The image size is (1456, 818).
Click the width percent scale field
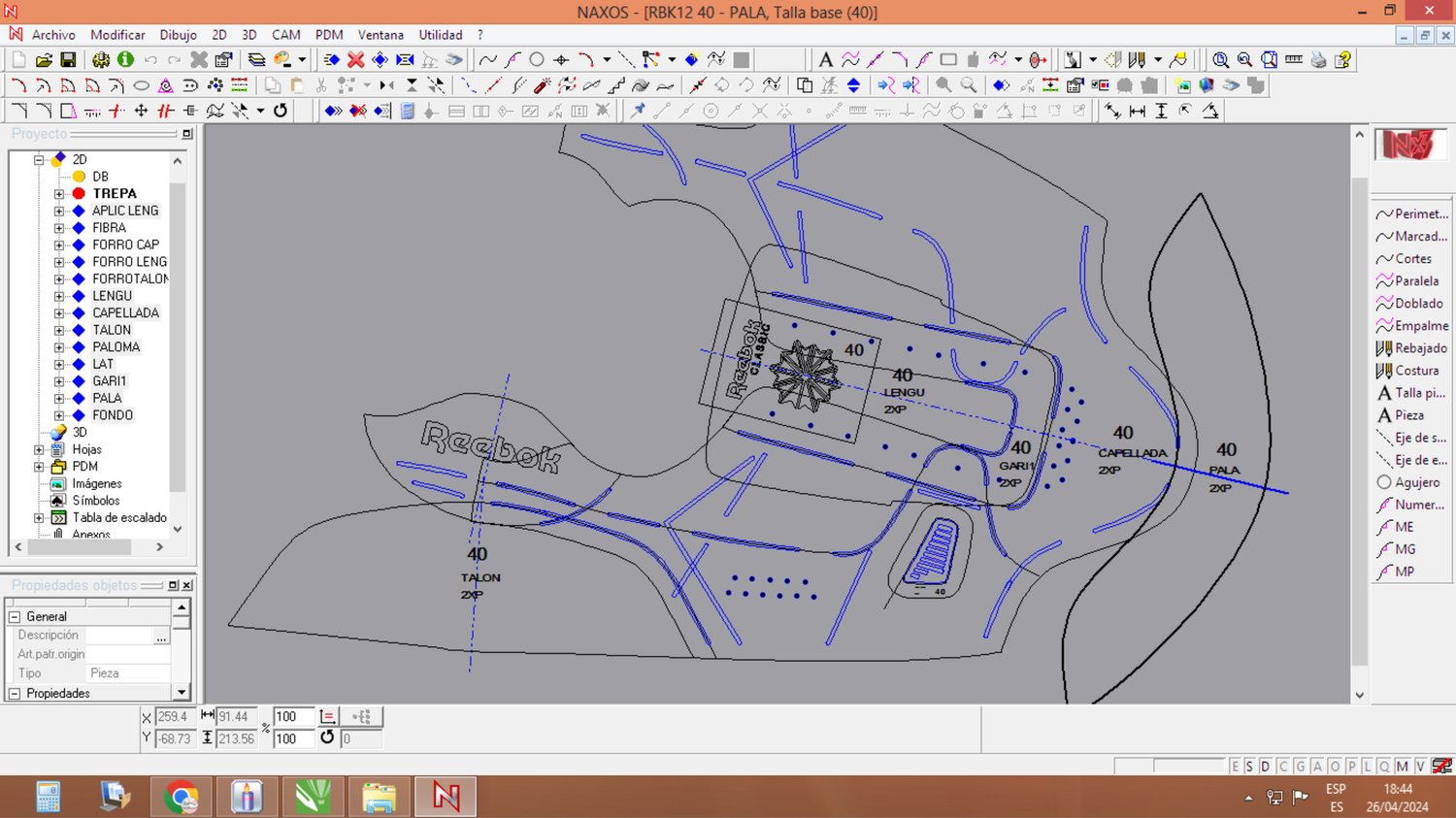pos(294,717)
